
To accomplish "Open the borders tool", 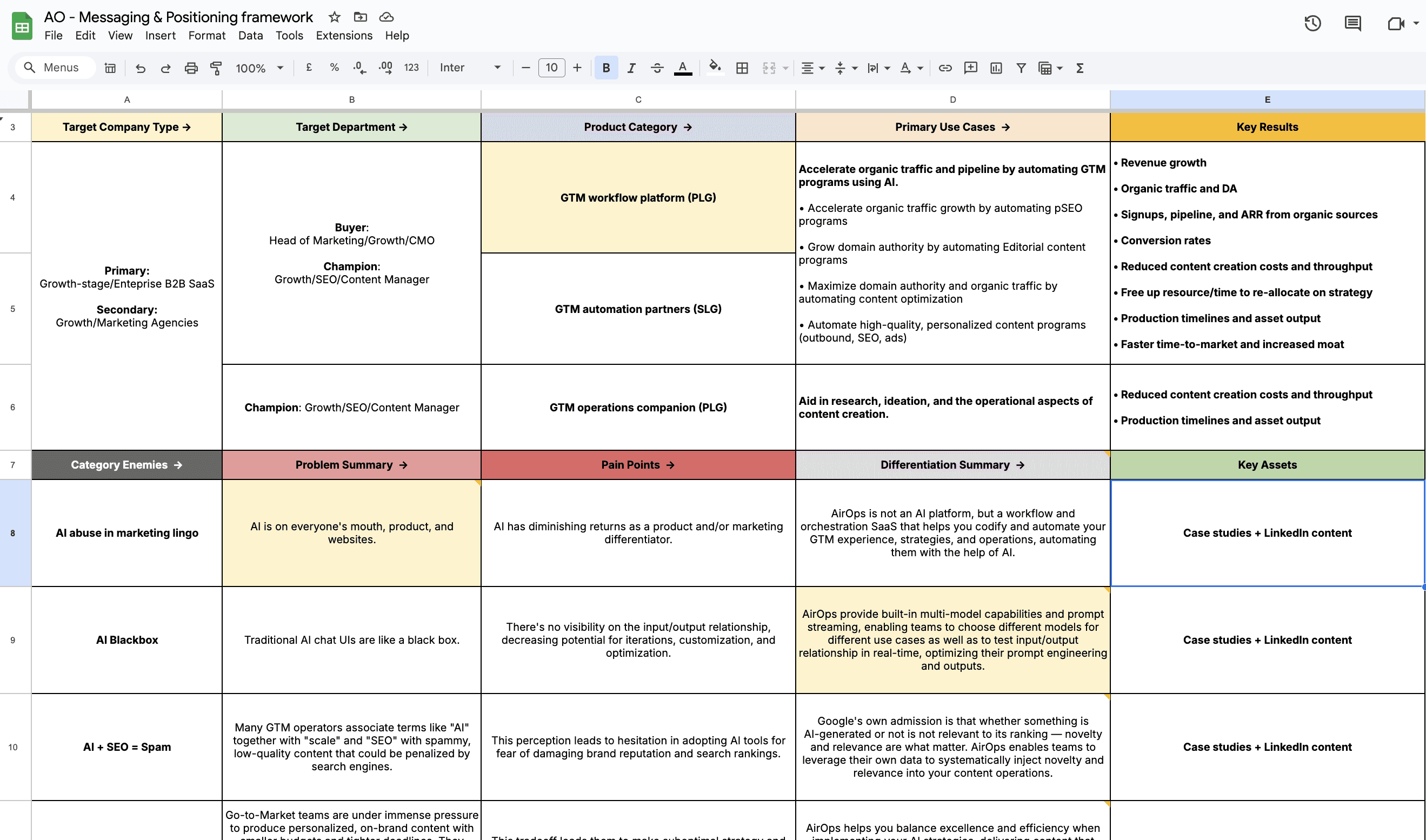I will [x=742, y=68].
